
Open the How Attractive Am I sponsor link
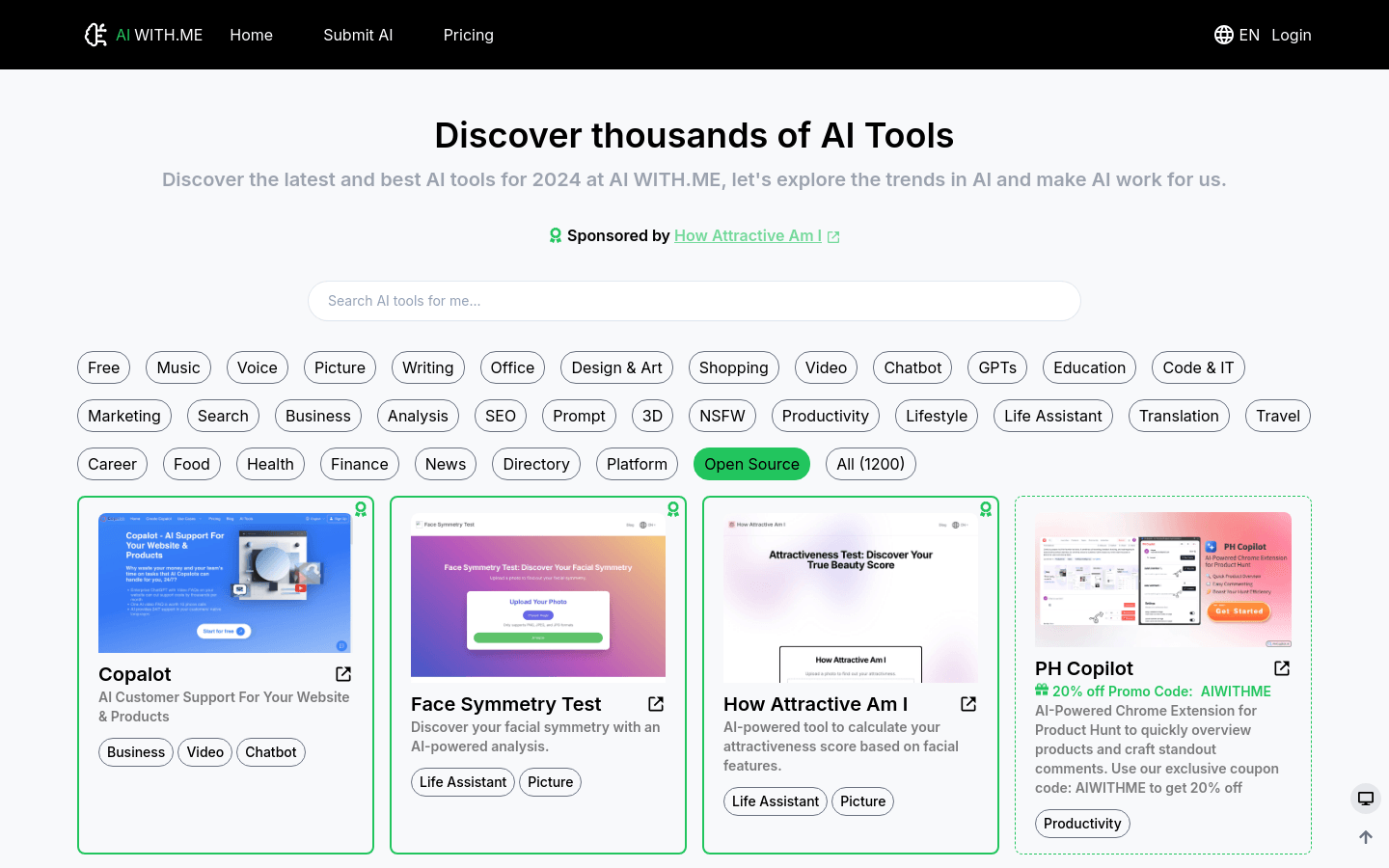748,235
